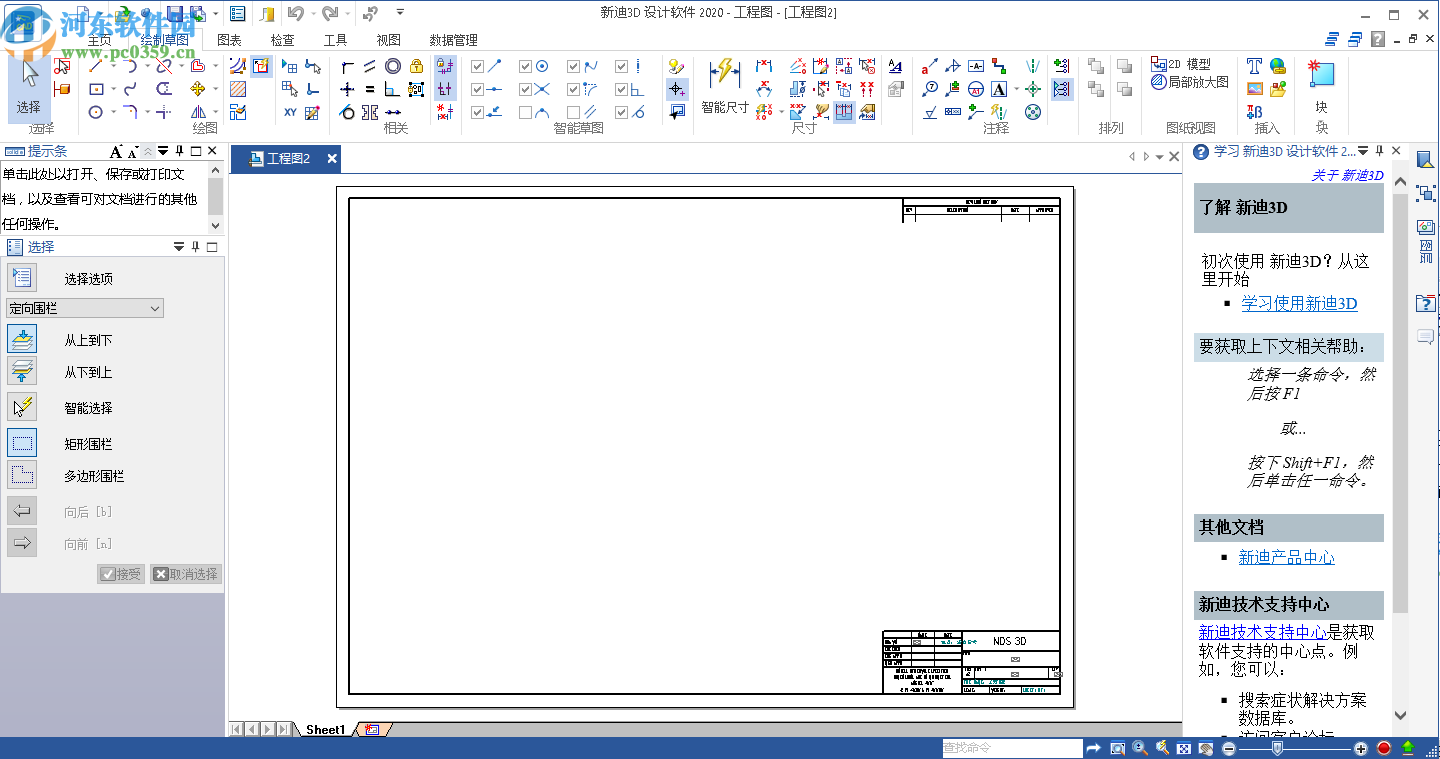Open the 定向围栏 dropdown
The image size is (1440, 759).
click(85, 308)
